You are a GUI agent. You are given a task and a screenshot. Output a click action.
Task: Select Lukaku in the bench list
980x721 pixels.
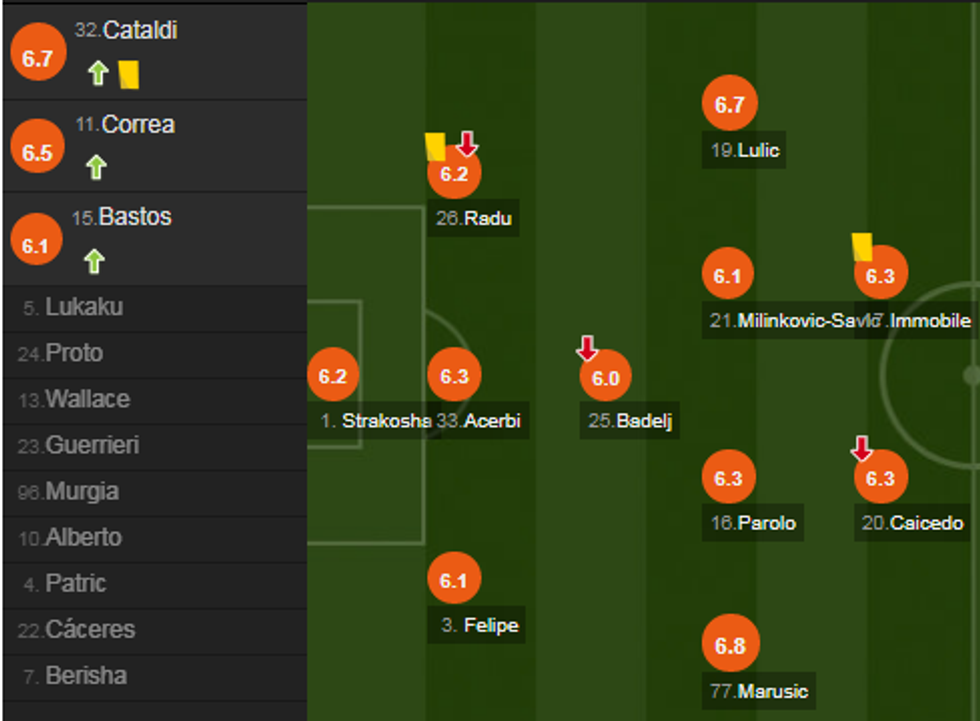[84, 307]
